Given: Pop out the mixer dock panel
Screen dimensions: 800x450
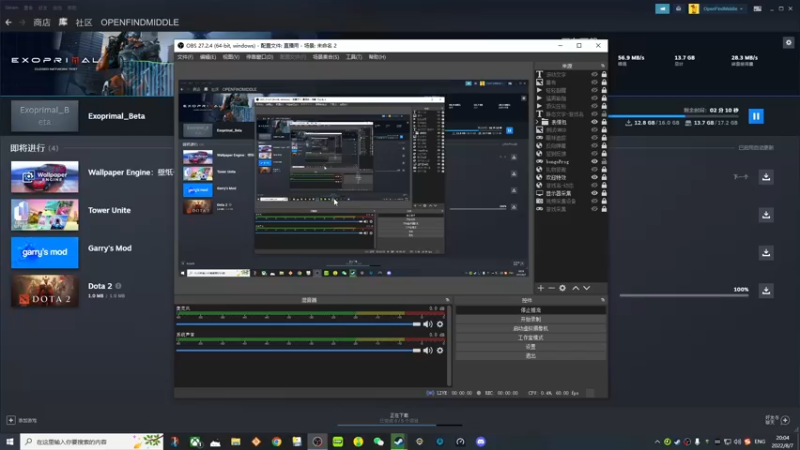Looking at the screenshot, I should click(447, 300).
